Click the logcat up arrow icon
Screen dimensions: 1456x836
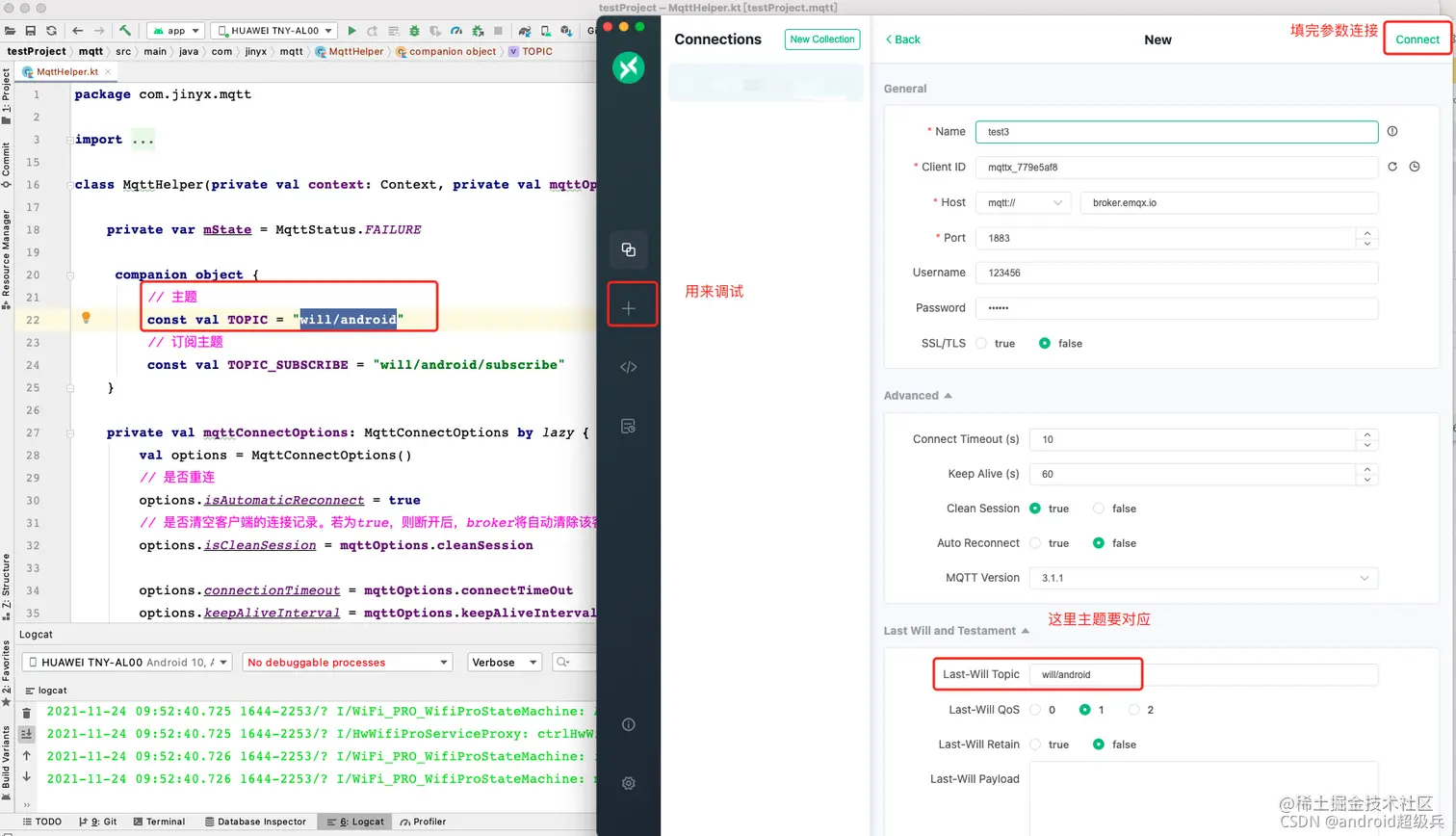(x=27, y=756)
